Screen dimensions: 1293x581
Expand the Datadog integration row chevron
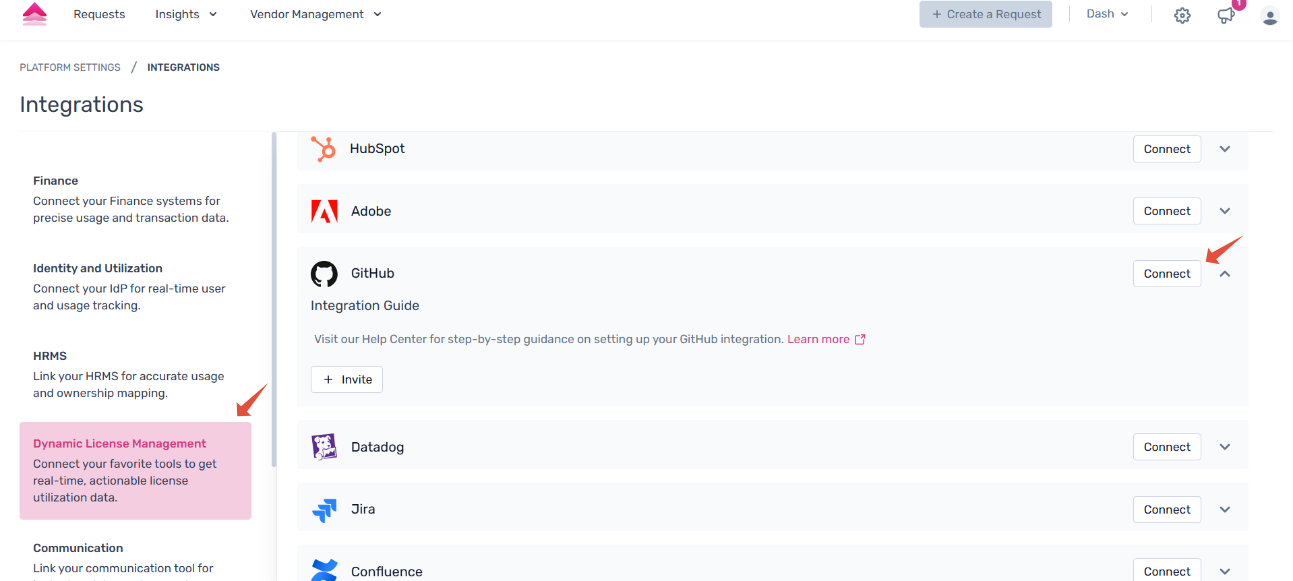(x=1225, y=447)
